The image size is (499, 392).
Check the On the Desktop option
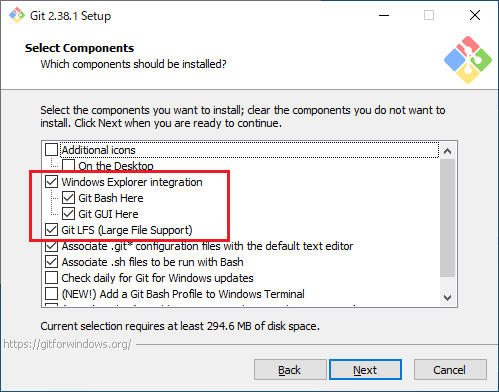coord(68,165)
